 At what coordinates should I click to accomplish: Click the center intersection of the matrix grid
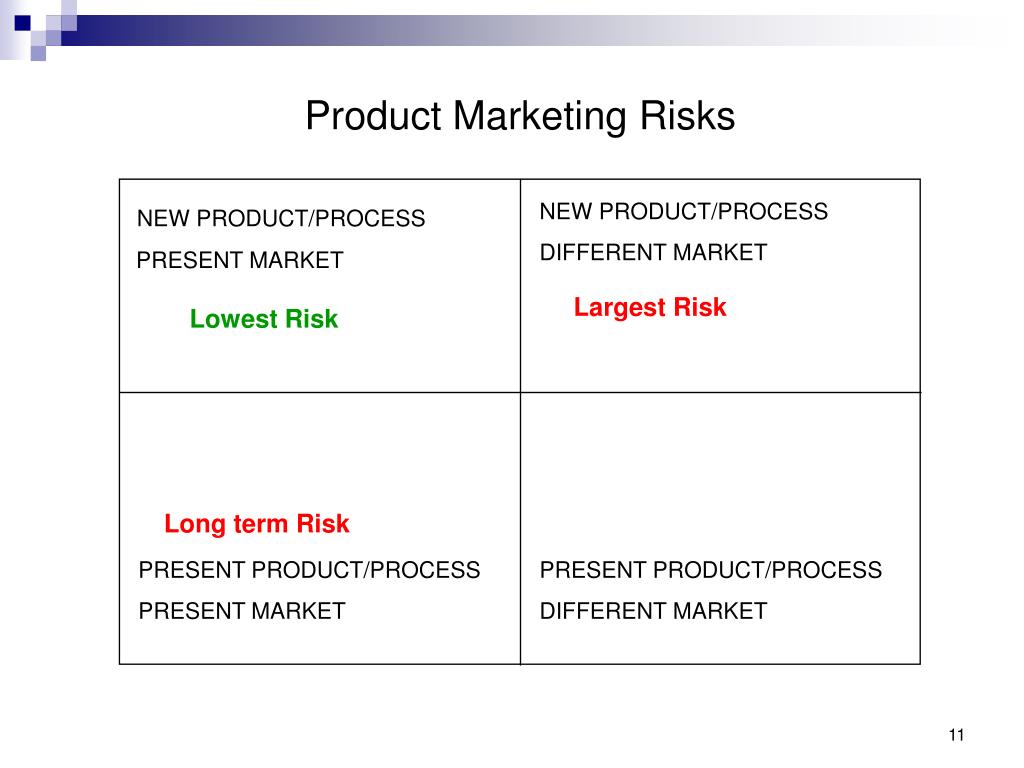pyautogui.click(x=520, y=392)
